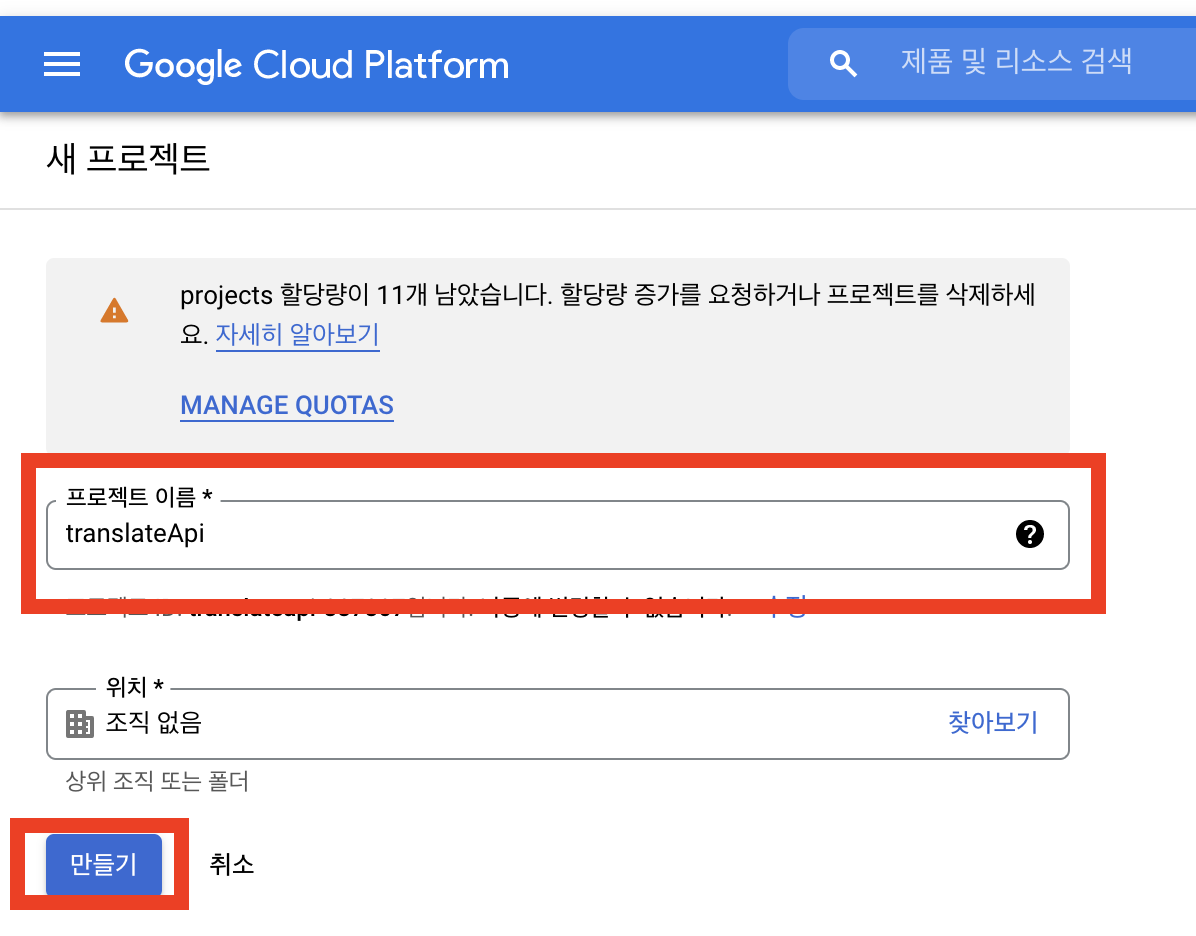The width and height of the screenshot is (1196, 936).
Task: Click the '프로젝트 이름 *' field label
Action: click(139, 497)
